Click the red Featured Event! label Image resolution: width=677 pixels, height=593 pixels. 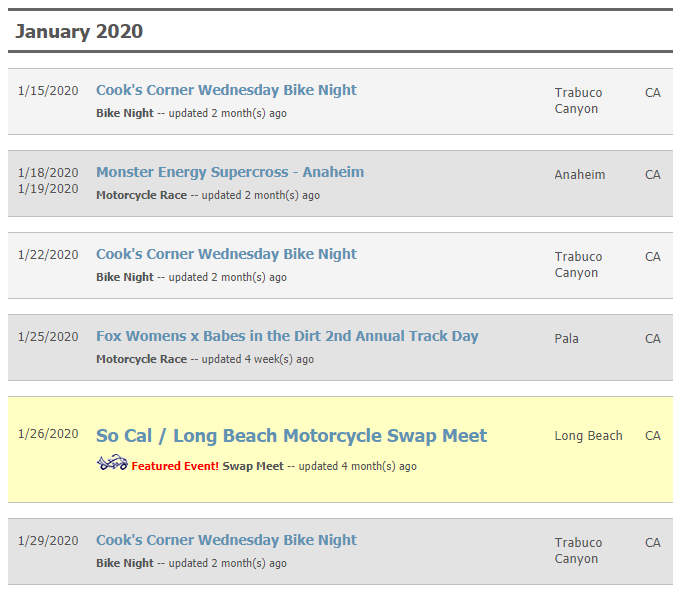pyautogui.click(x=175, y=466)
